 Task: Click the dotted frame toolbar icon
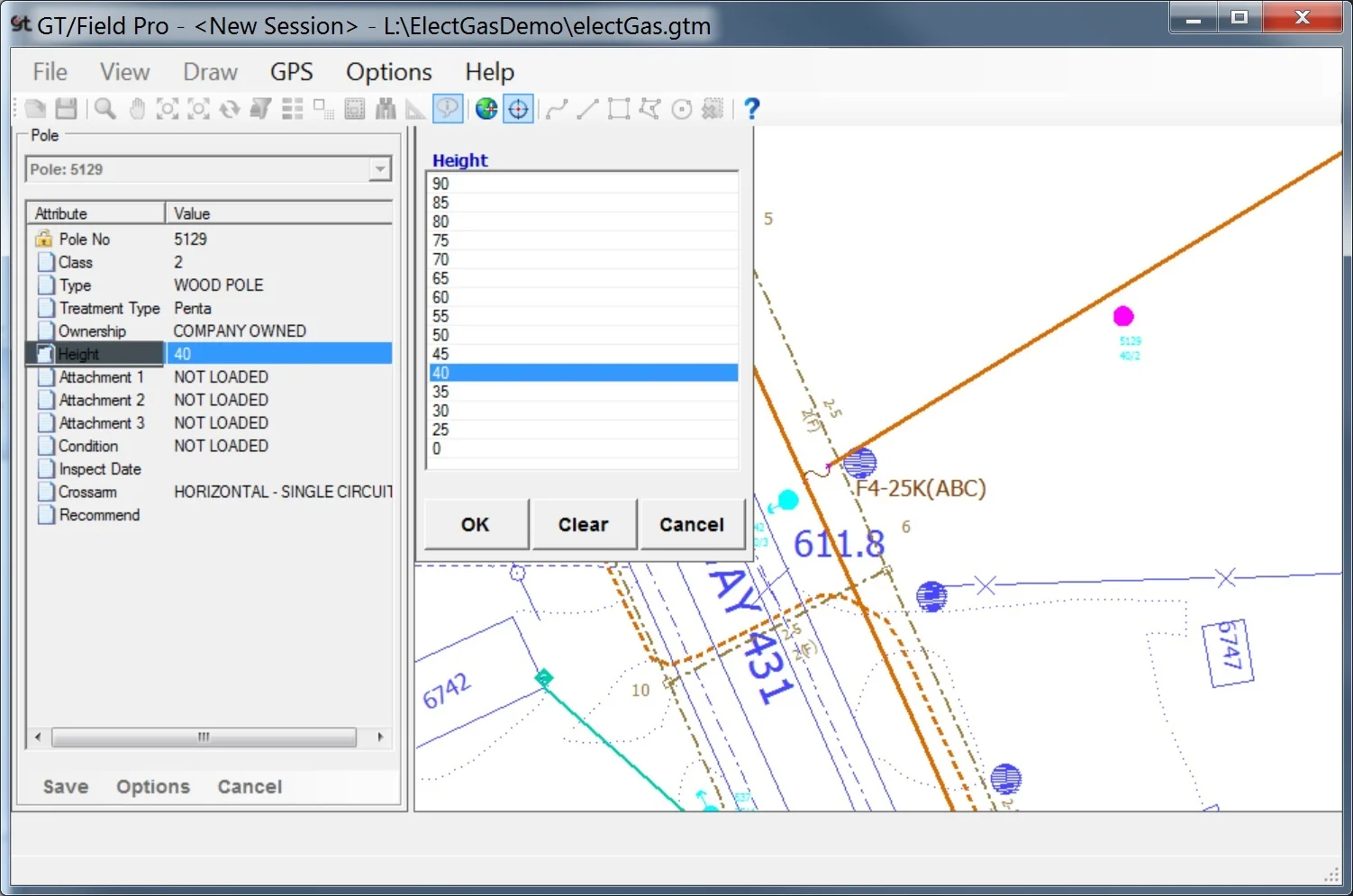click(355, 109)
